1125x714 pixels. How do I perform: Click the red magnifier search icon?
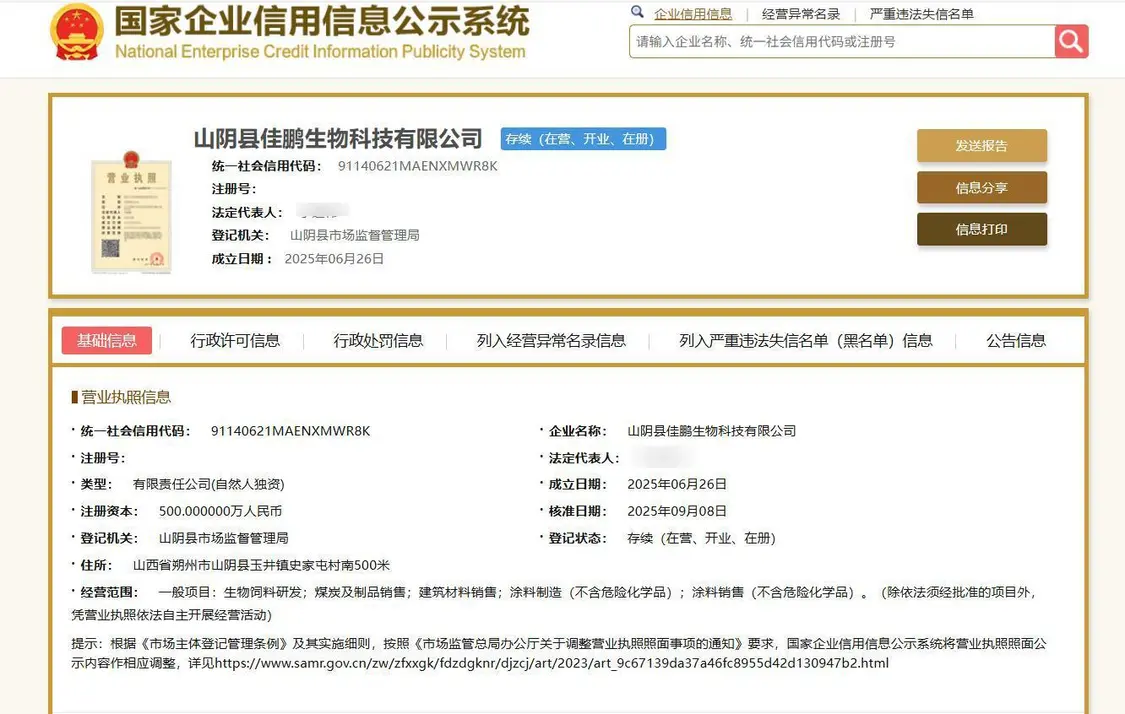pyautogui.click(x=1069, y=41)
